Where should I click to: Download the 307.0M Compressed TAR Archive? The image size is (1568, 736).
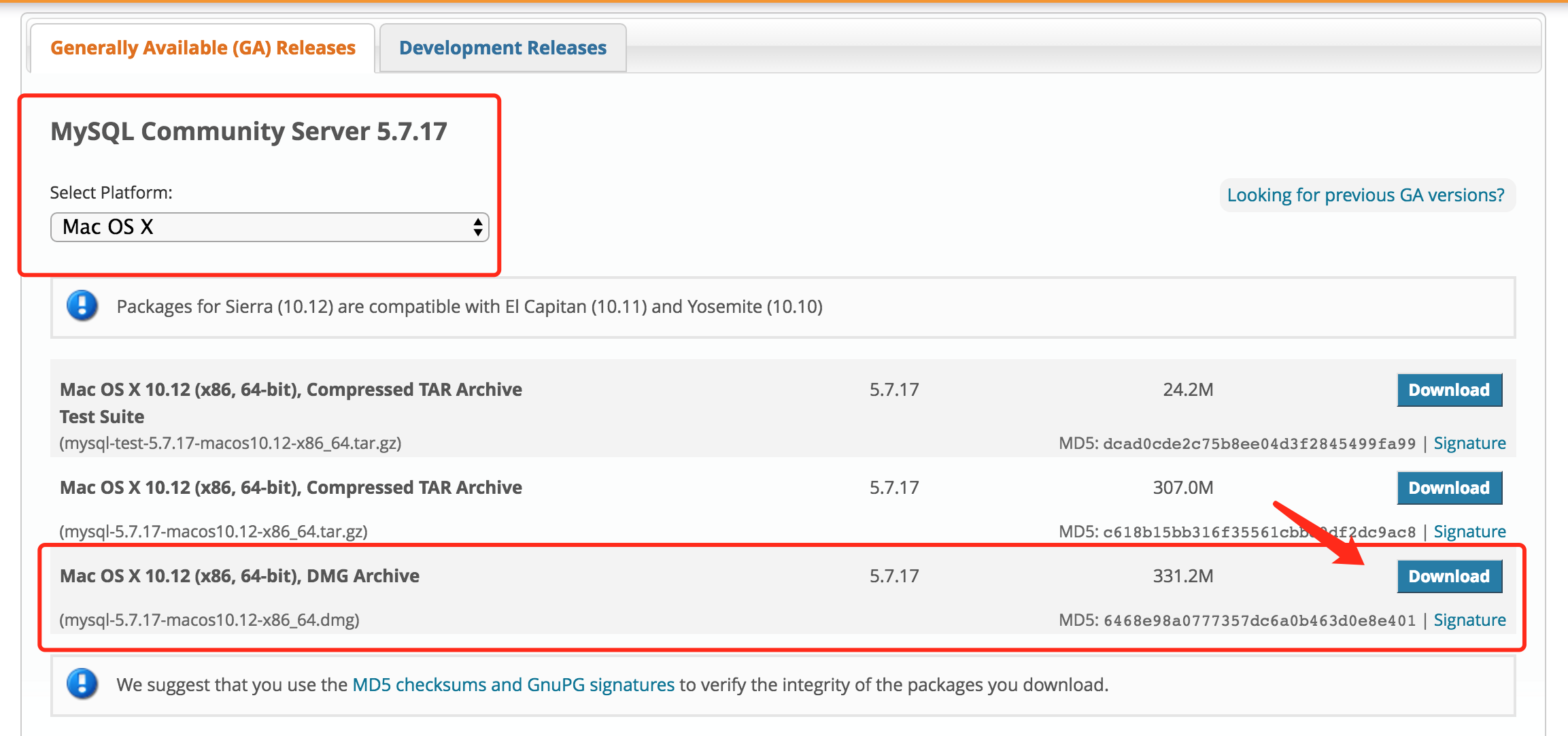coord(1449,488)
